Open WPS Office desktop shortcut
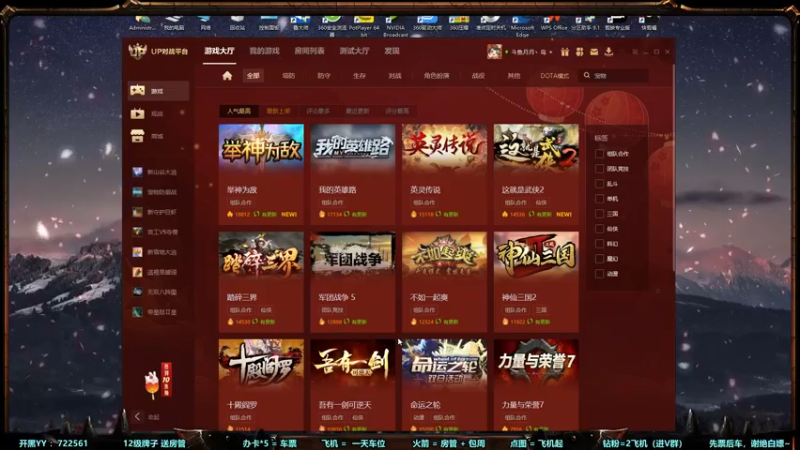This screenshot has width=800, height=450. [554, 24]
